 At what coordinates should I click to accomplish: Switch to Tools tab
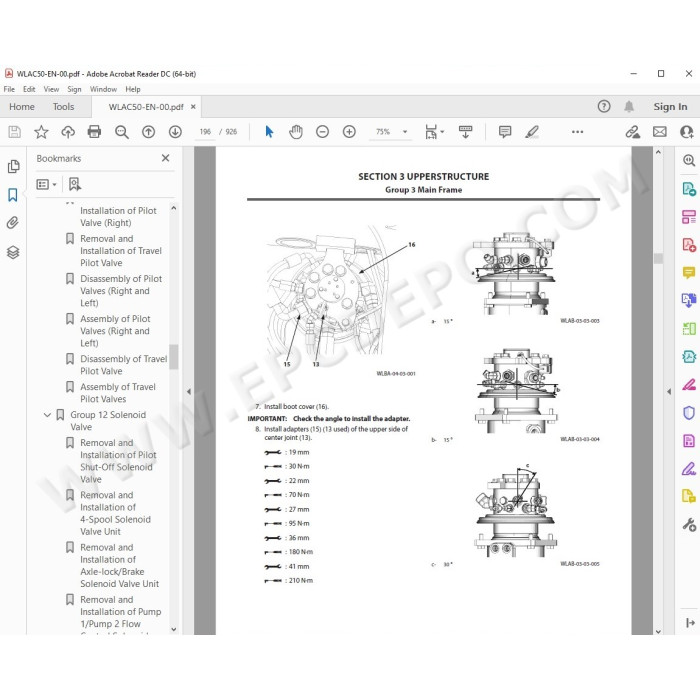[63, 107]
